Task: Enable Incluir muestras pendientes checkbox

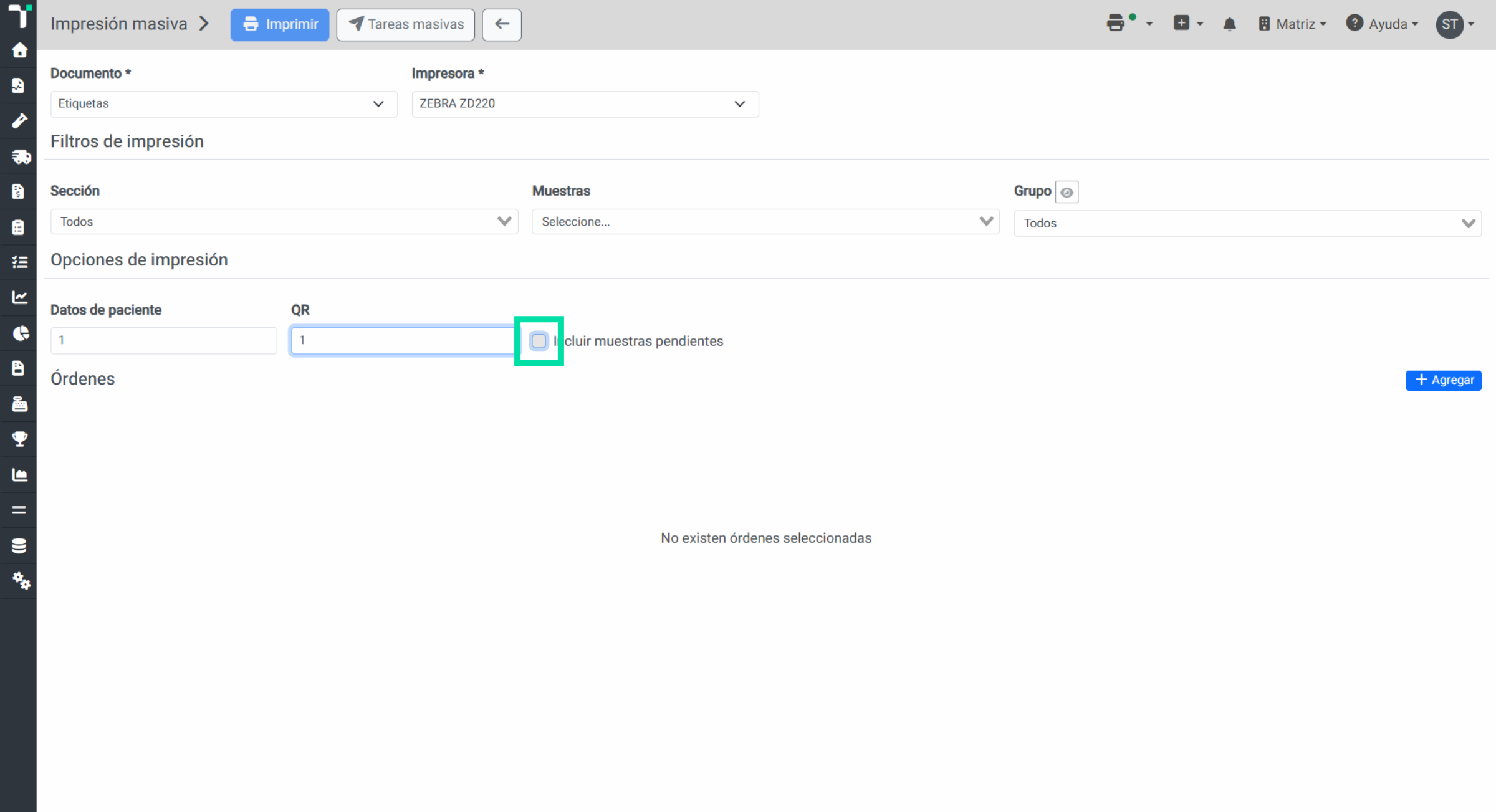Action: point(539,341)
